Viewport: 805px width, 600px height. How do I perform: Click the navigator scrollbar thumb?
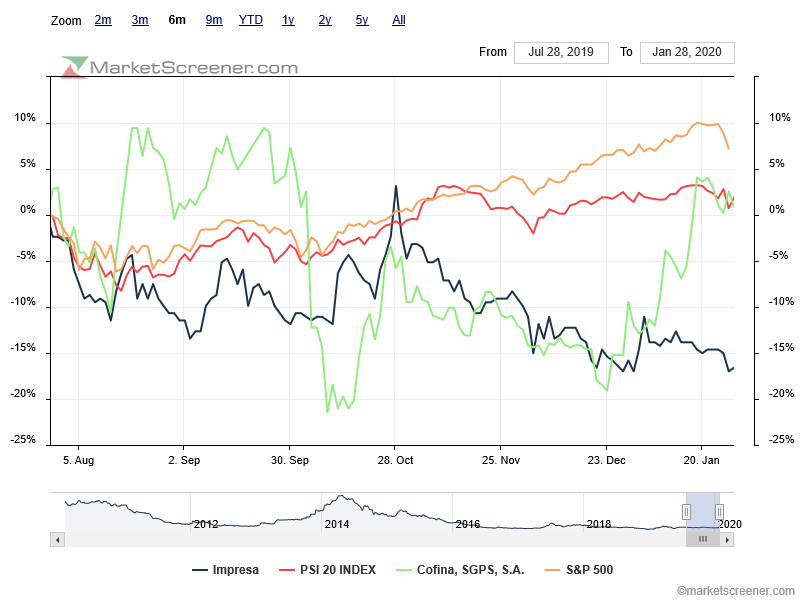tap(703, 539)
